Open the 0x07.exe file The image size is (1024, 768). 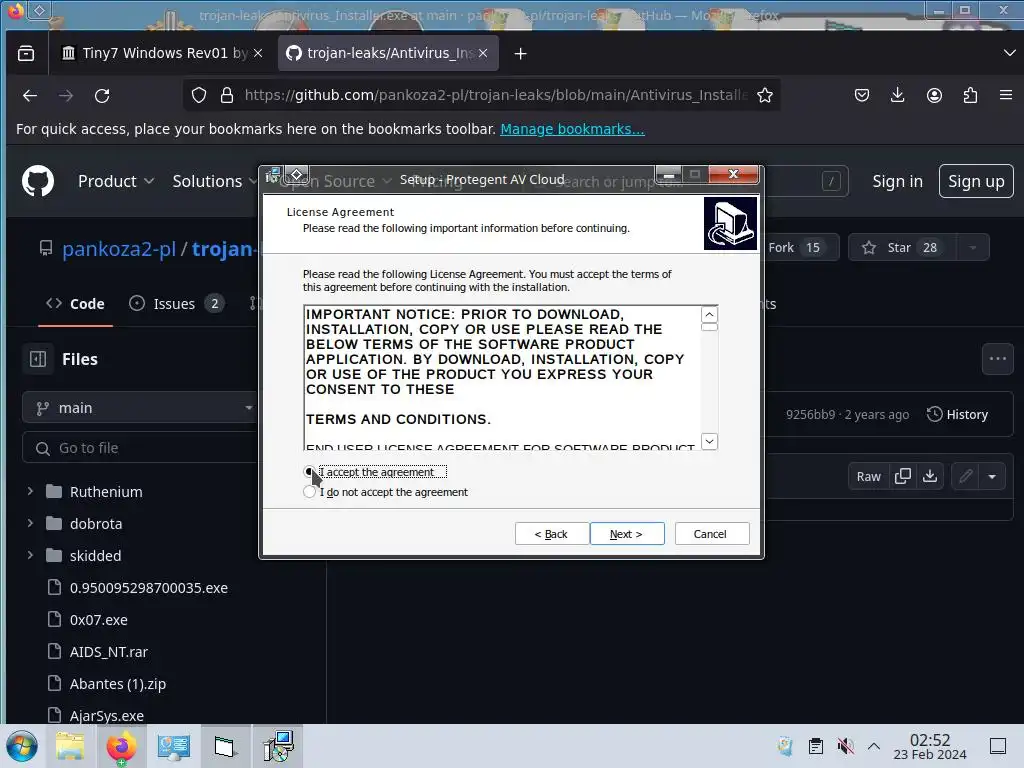pyautogui.click(x=98, y=620)
